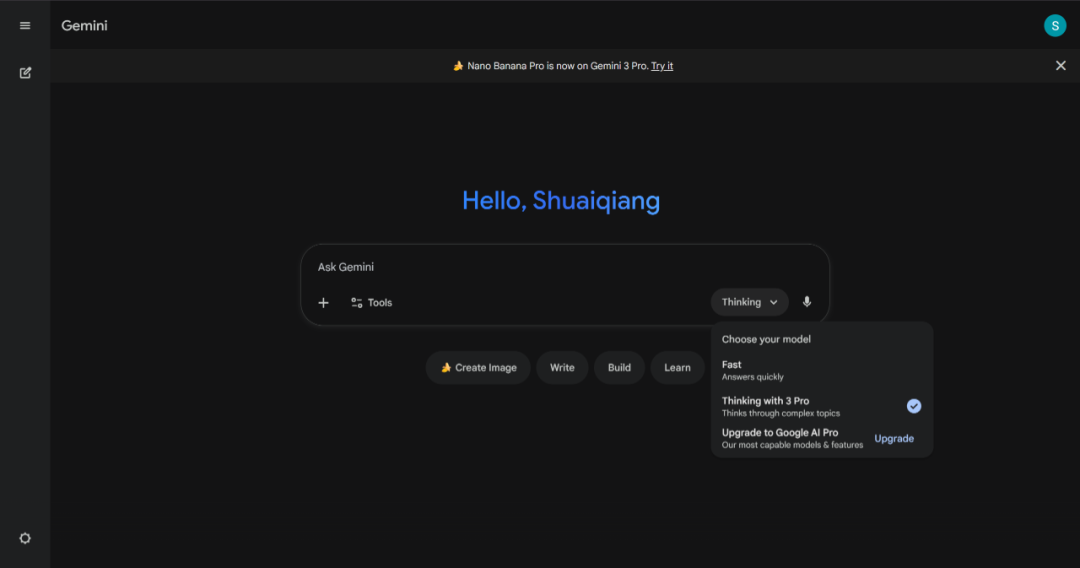Open the hamburger main menu
Screen dimensions: 1080x568
pos(25,25)
